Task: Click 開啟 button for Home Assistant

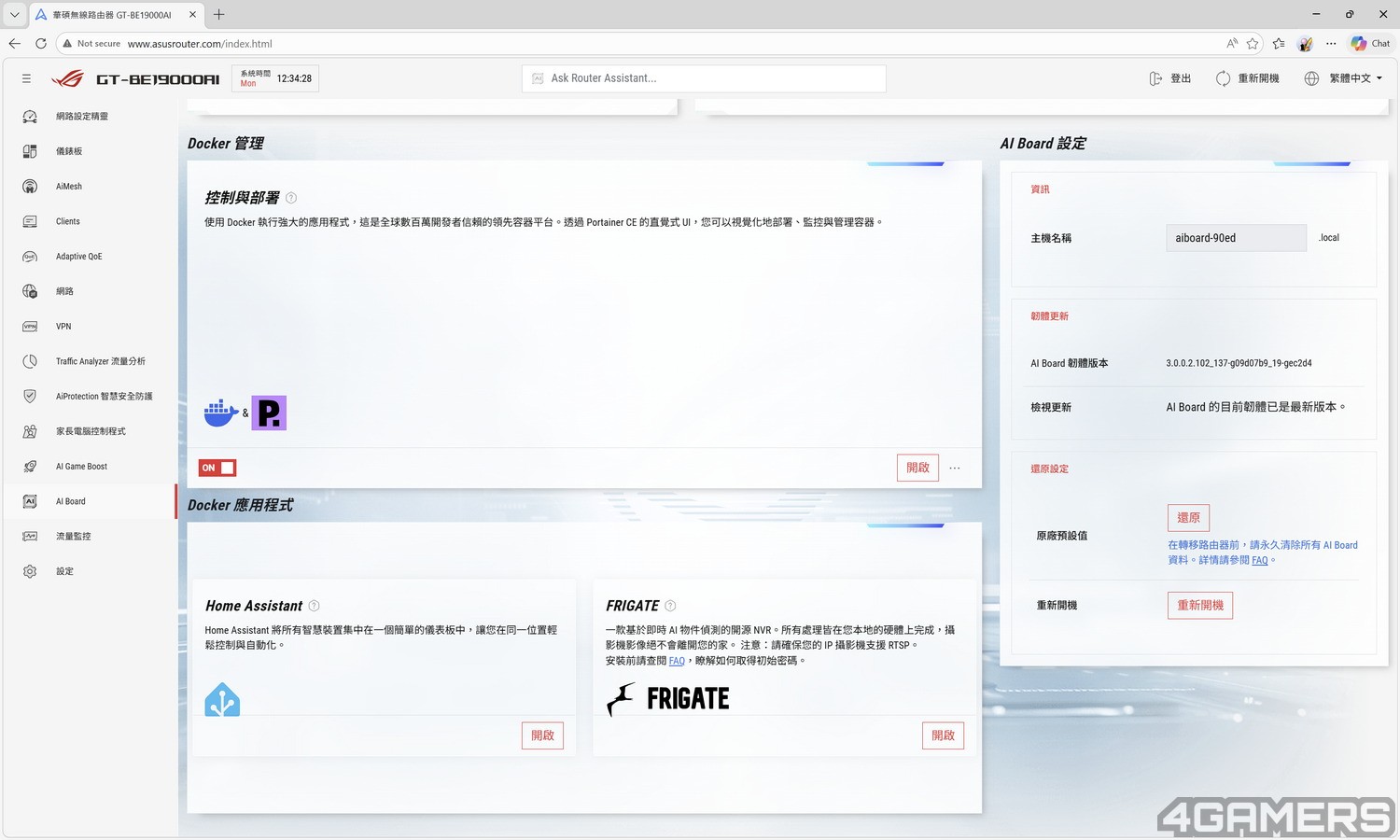Action: pos(542,735)
